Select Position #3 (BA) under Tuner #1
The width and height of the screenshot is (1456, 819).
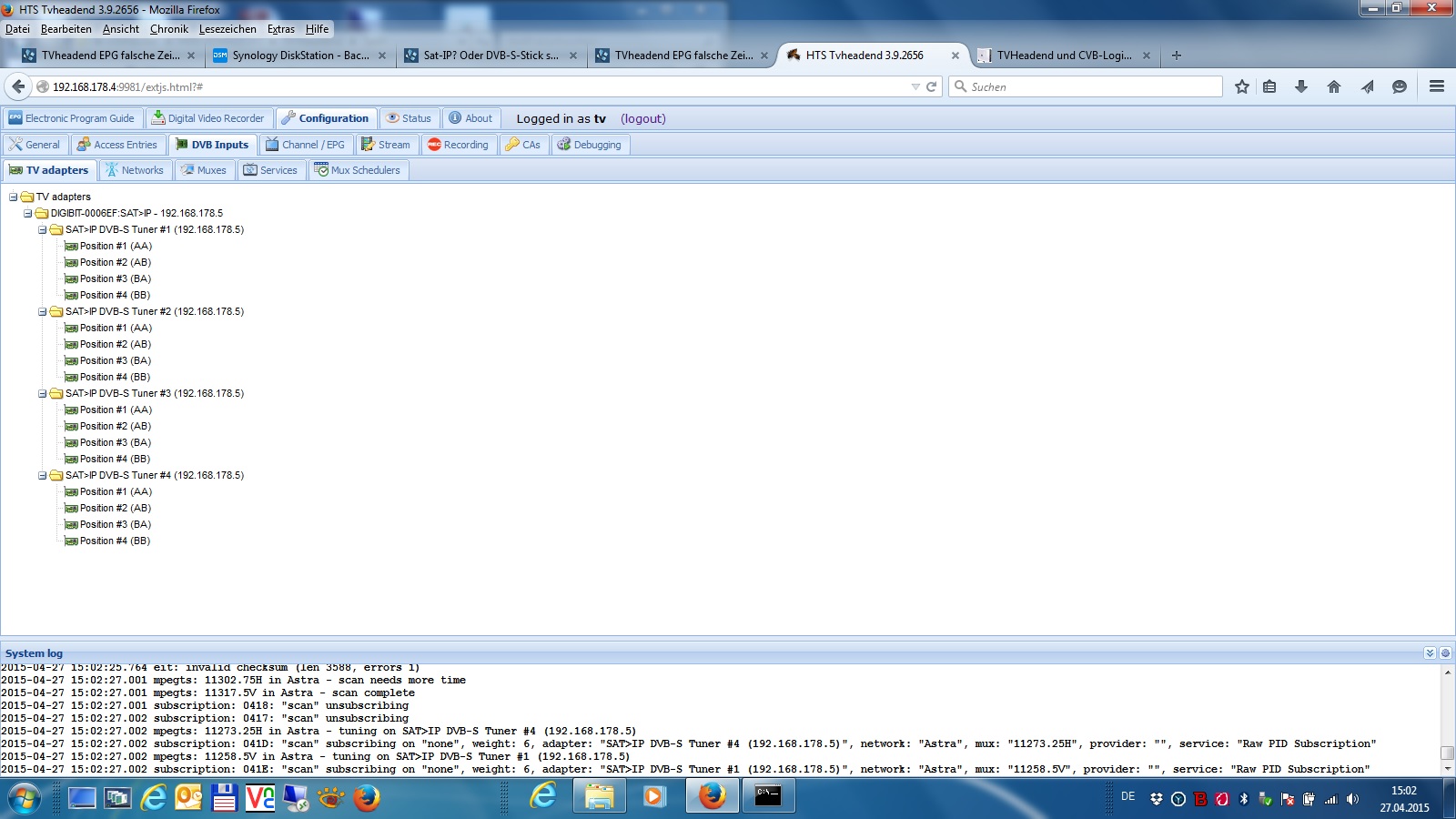(116, 278)
